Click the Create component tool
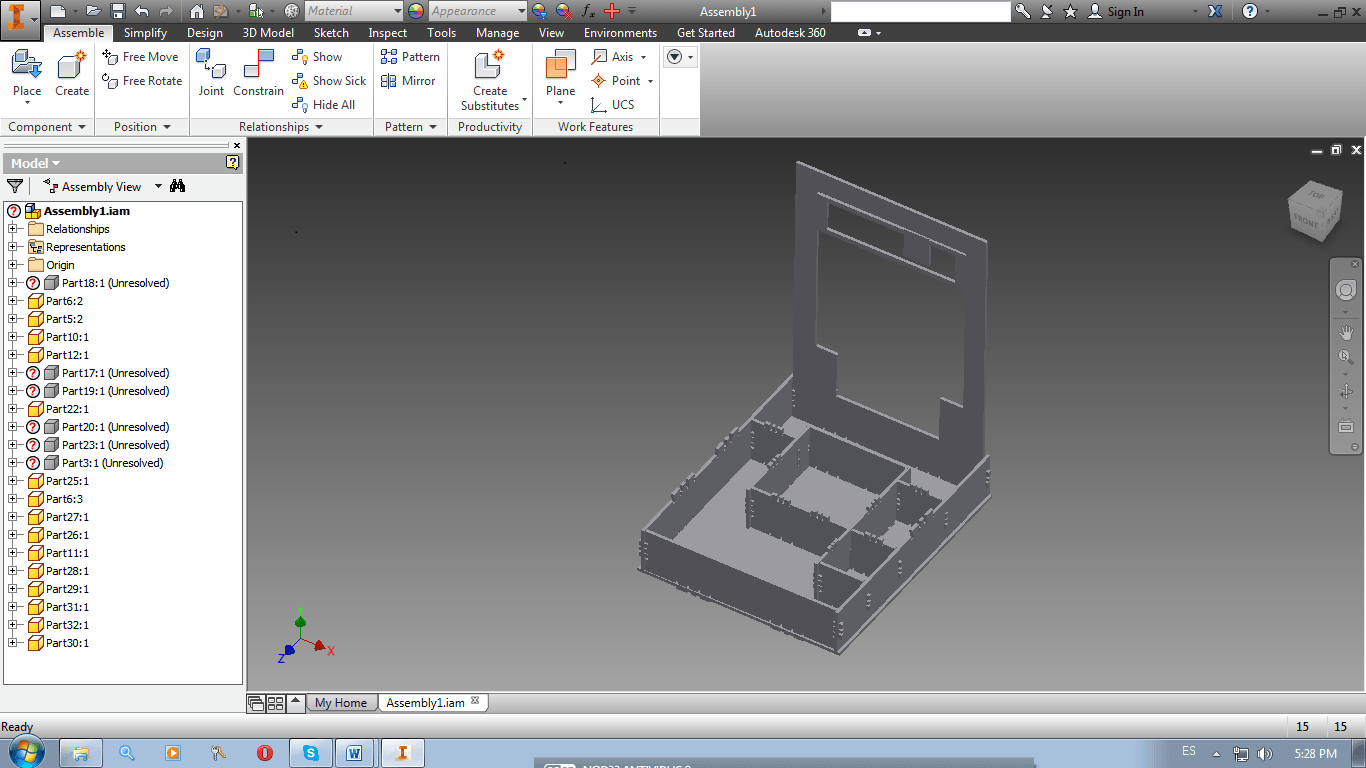Screen dimensions: 1366x768 pos(72,75)
